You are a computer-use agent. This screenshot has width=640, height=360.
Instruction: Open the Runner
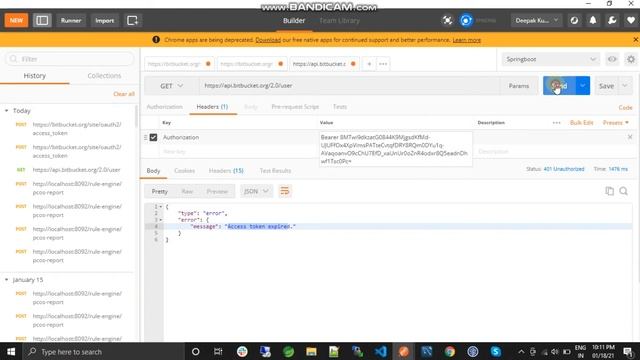click(x=71, y=20)
